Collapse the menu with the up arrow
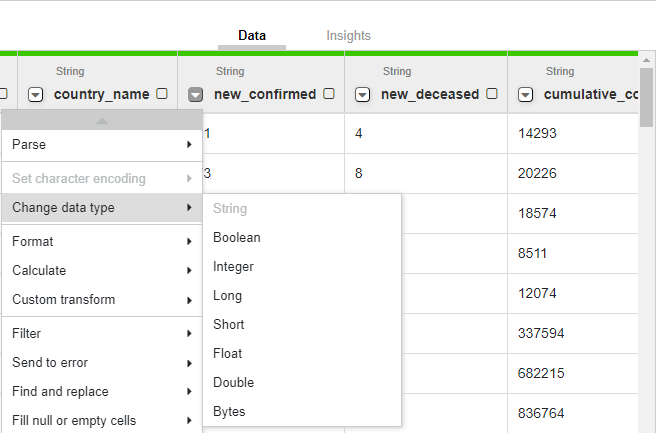656x433 pixels. (101, 121)
